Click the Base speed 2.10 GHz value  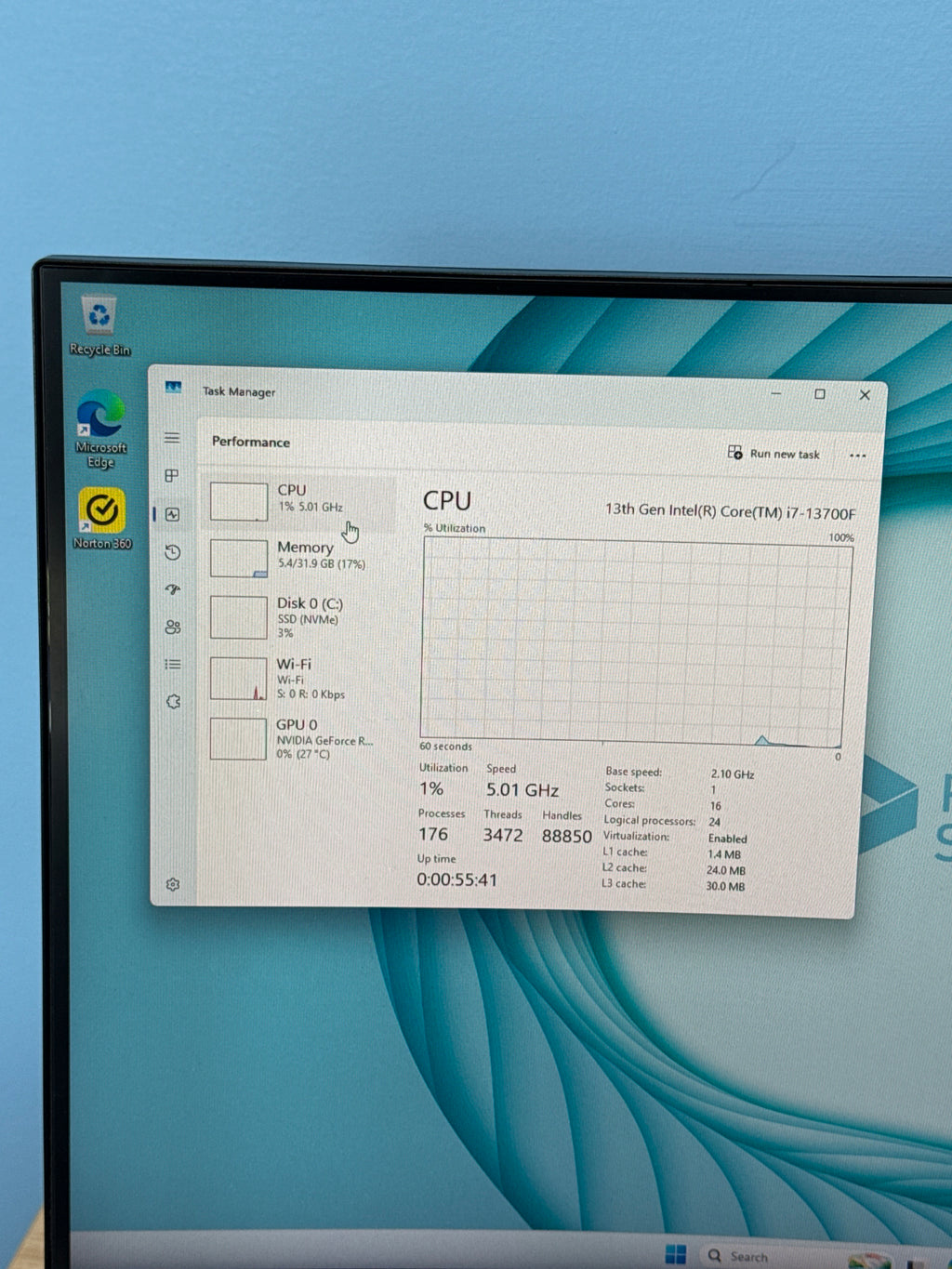click(733, 774)
